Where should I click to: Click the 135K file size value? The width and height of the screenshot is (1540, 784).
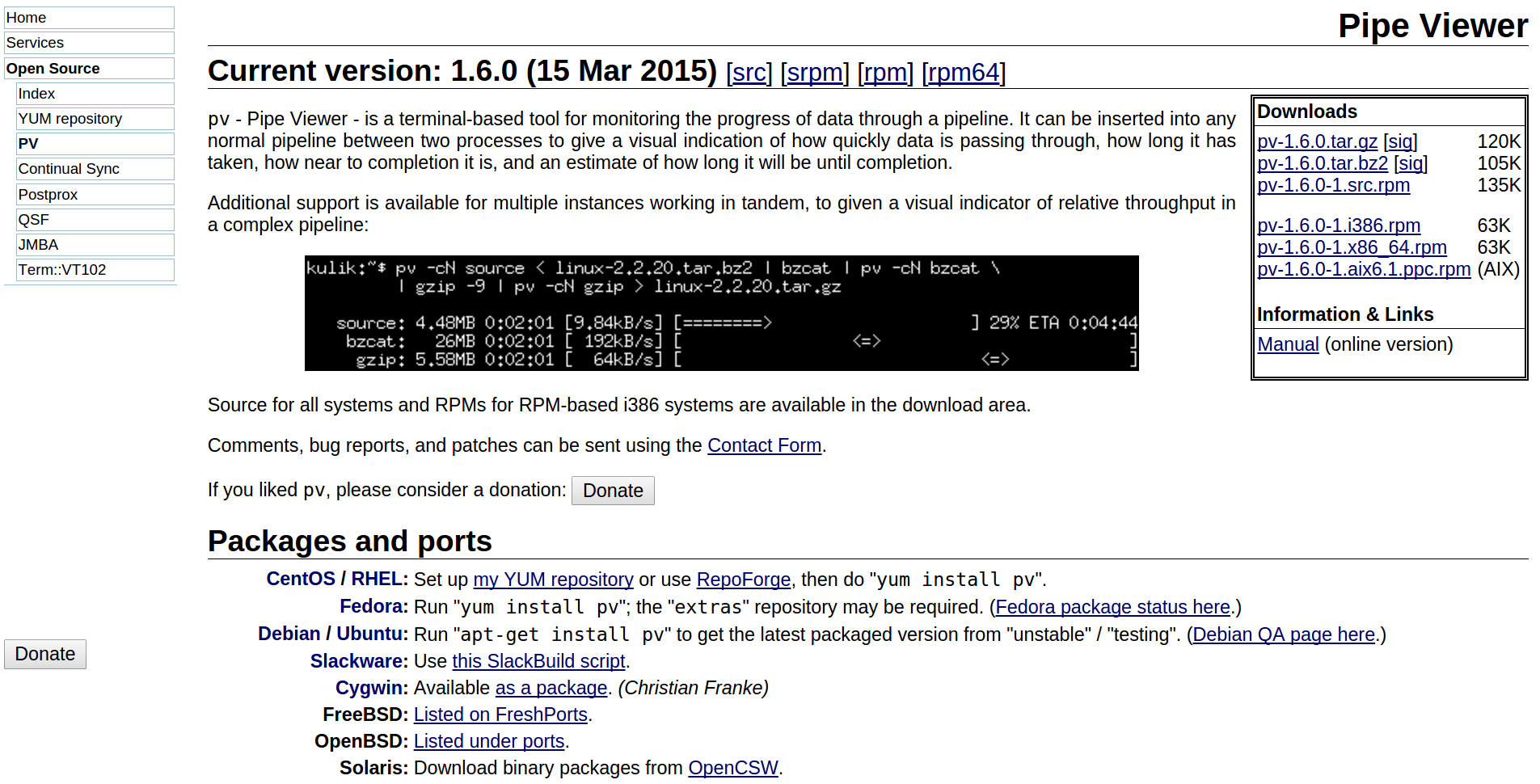point(1499,185)
